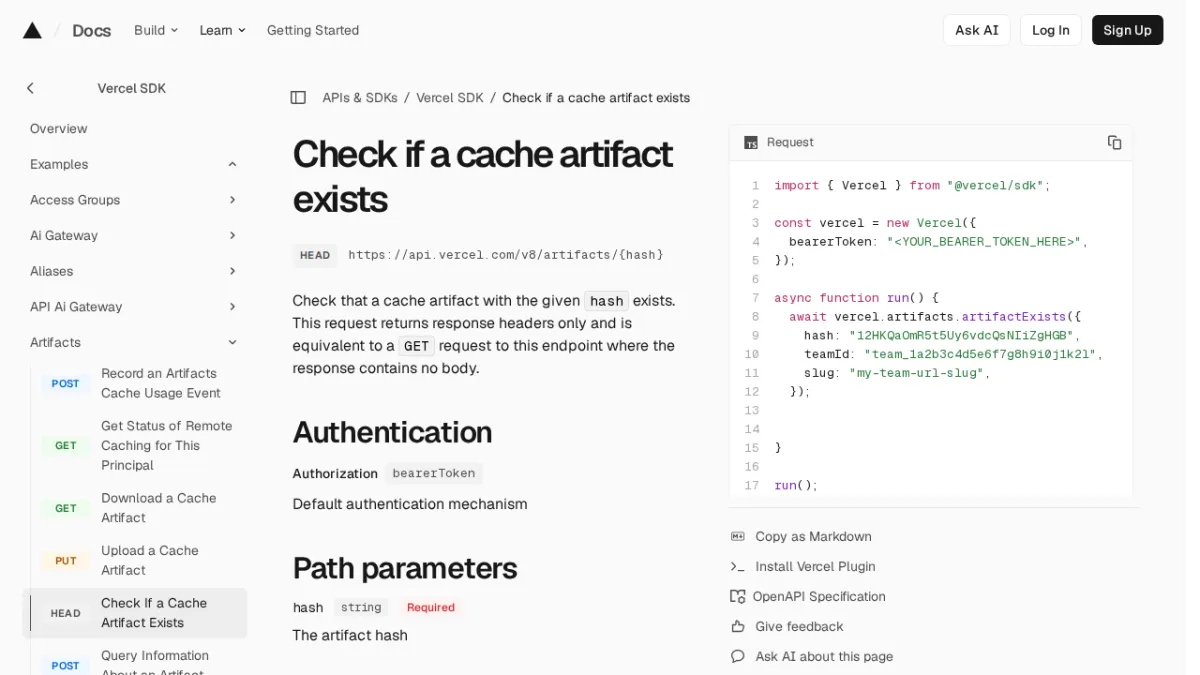
Task: Click the Request panel label
Action: [x=790, y=142]
